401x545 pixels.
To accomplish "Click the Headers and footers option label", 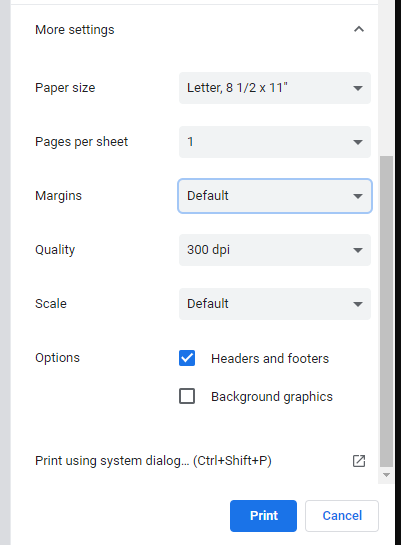I will [270, 358].
